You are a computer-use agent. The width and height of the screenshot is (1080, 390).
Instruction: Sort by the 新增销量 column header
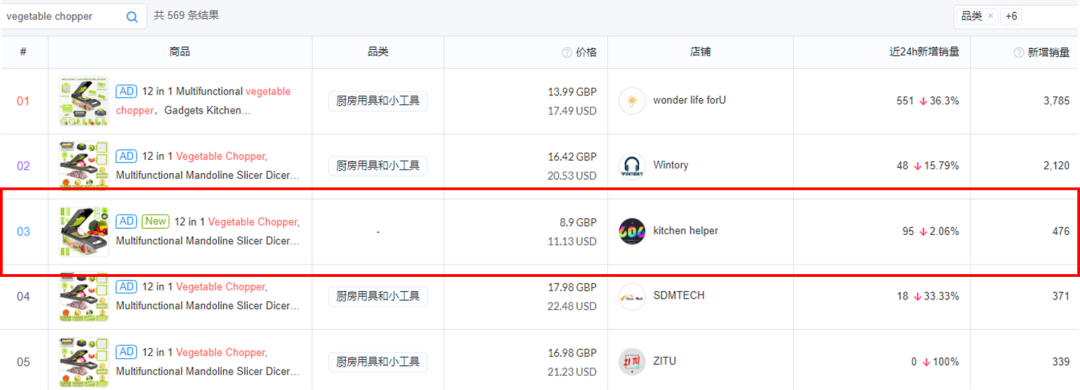click(1049, 52)
